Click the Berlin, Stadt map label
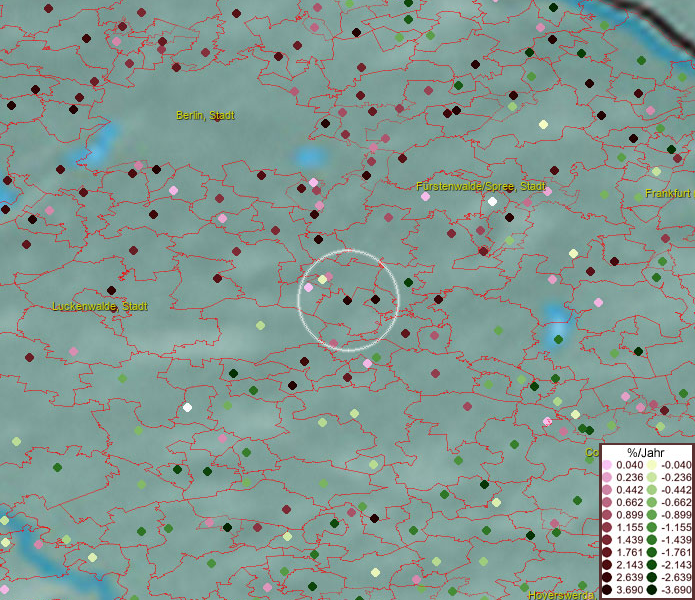This screenshot has height=600, width=695. coord(205,116)
